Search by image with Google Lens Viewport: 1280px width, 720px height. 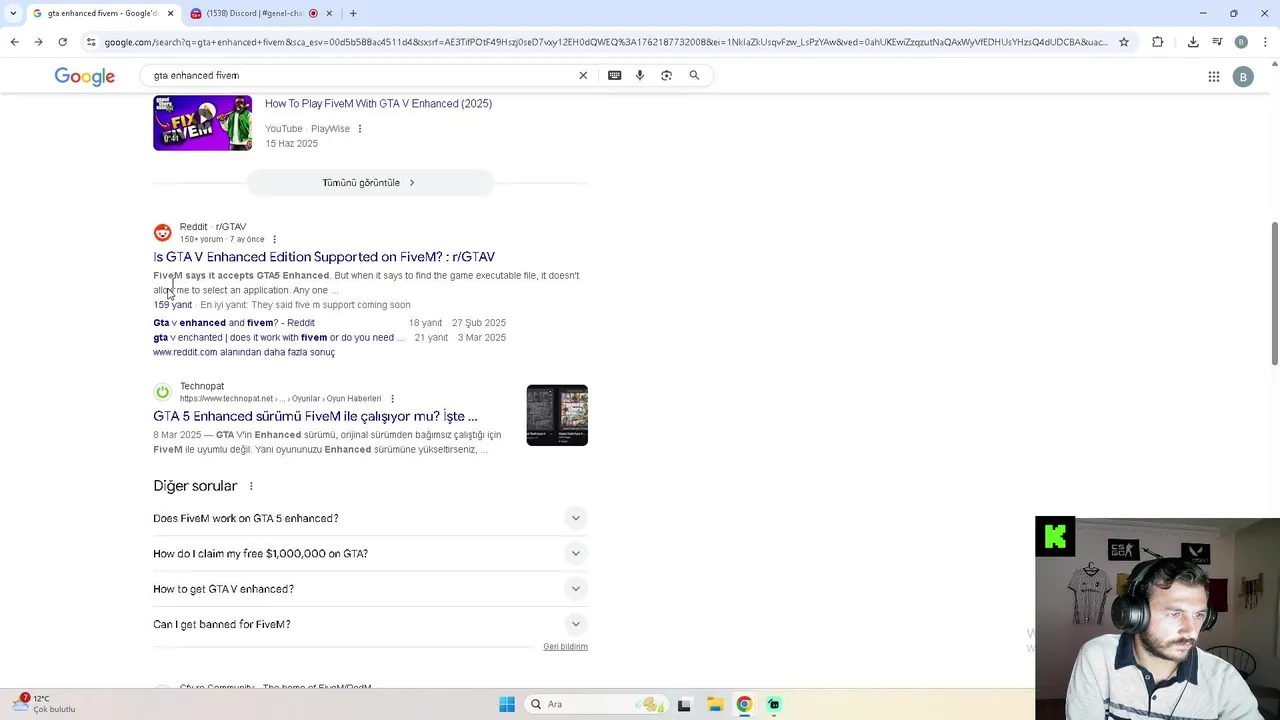coord(666,75)
